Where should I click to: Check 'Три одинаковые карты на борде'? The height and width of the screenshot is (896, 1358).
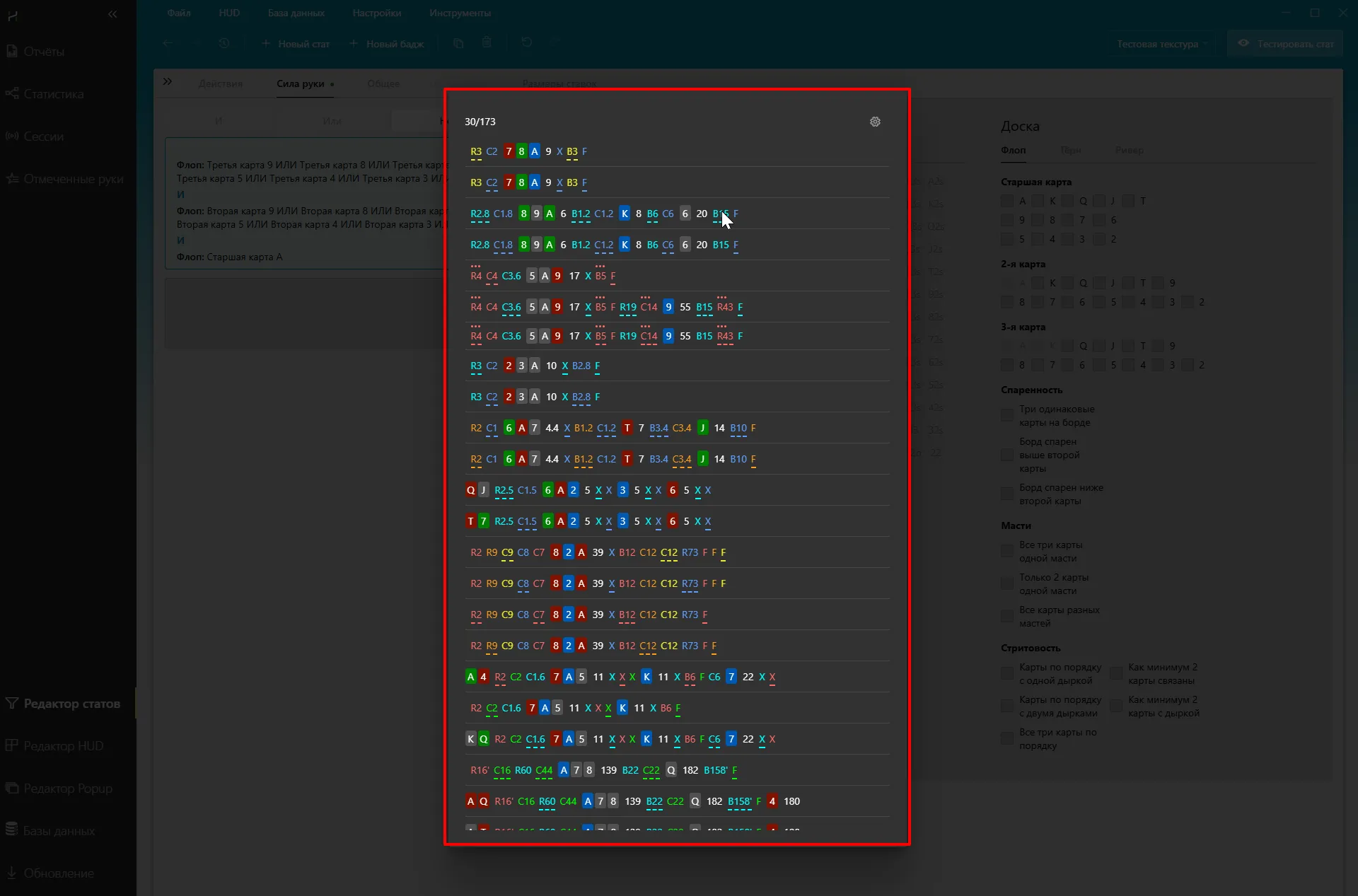1007,416
